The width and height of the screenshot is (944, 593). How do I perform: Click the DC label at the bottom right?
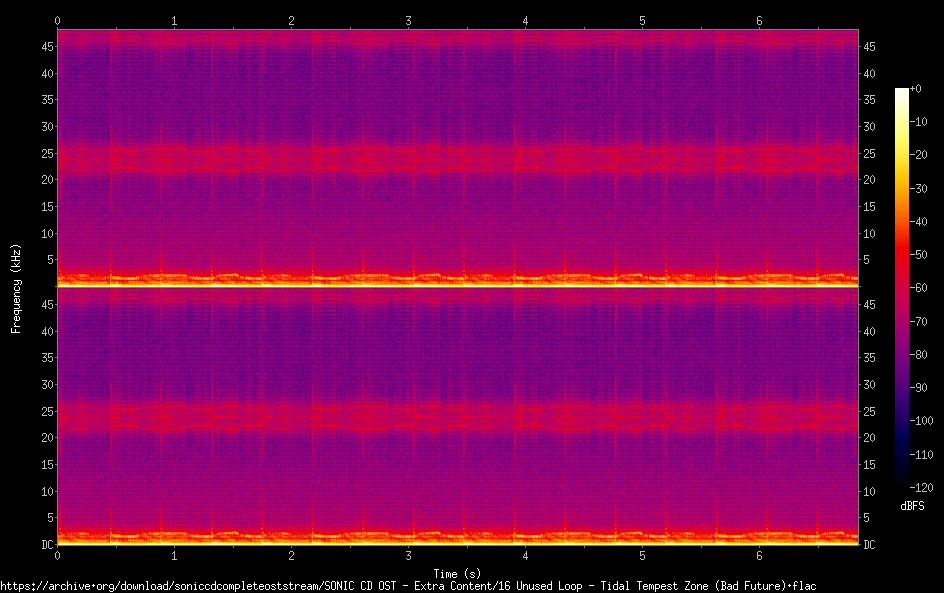[x=870, y=545]
